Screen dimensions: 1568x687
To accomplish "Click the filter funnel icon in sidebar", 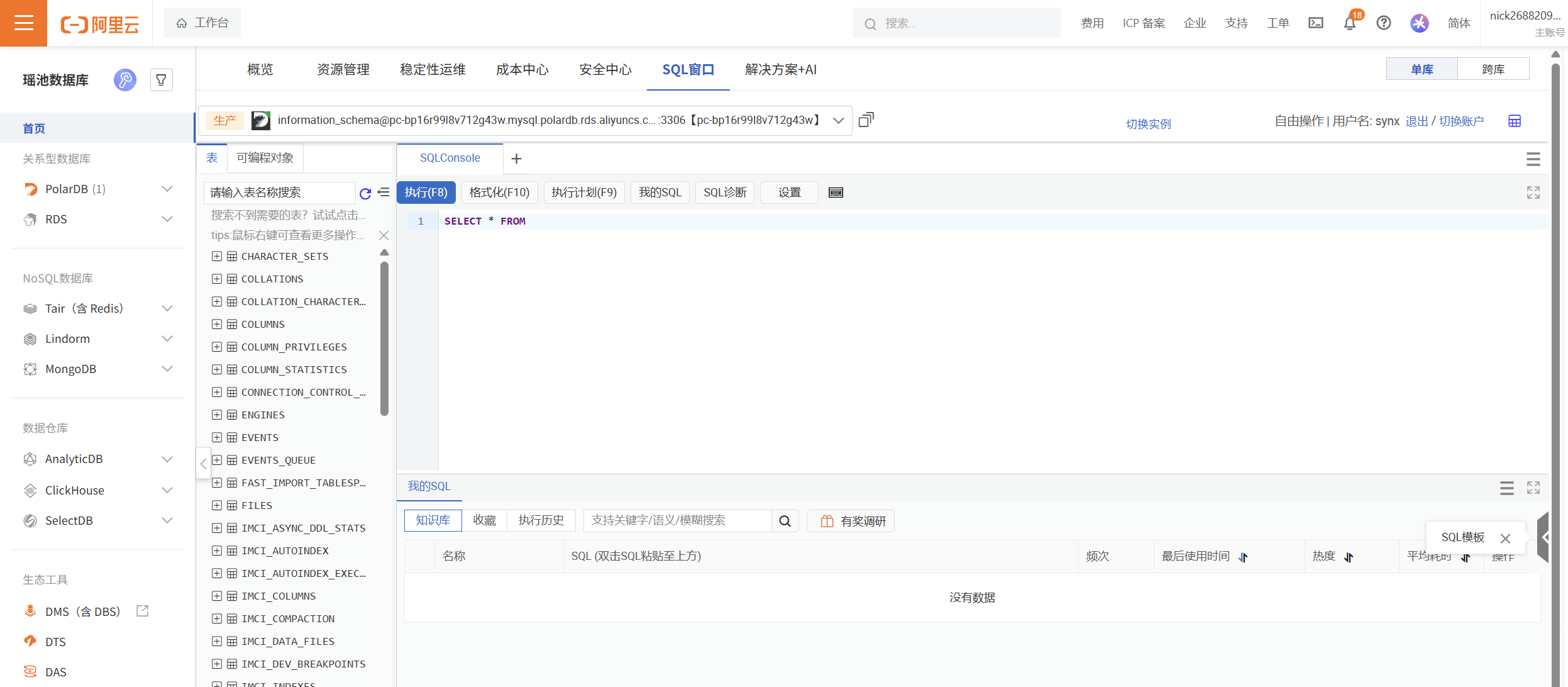I will tap(162, 80).
